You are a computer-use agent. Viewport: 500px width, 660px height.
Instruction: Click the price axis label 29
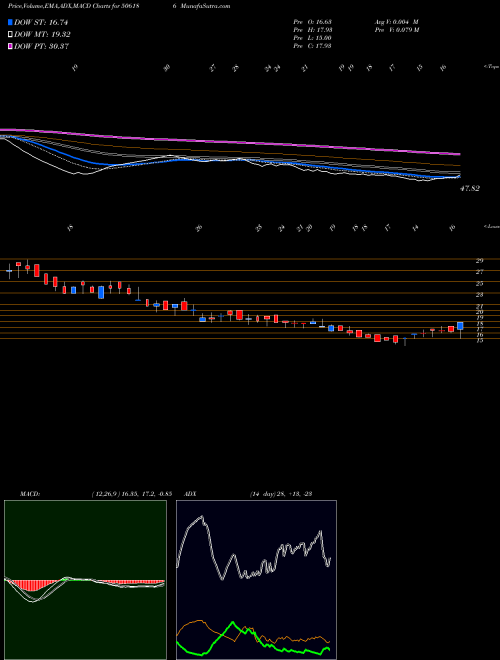point(479,261)
